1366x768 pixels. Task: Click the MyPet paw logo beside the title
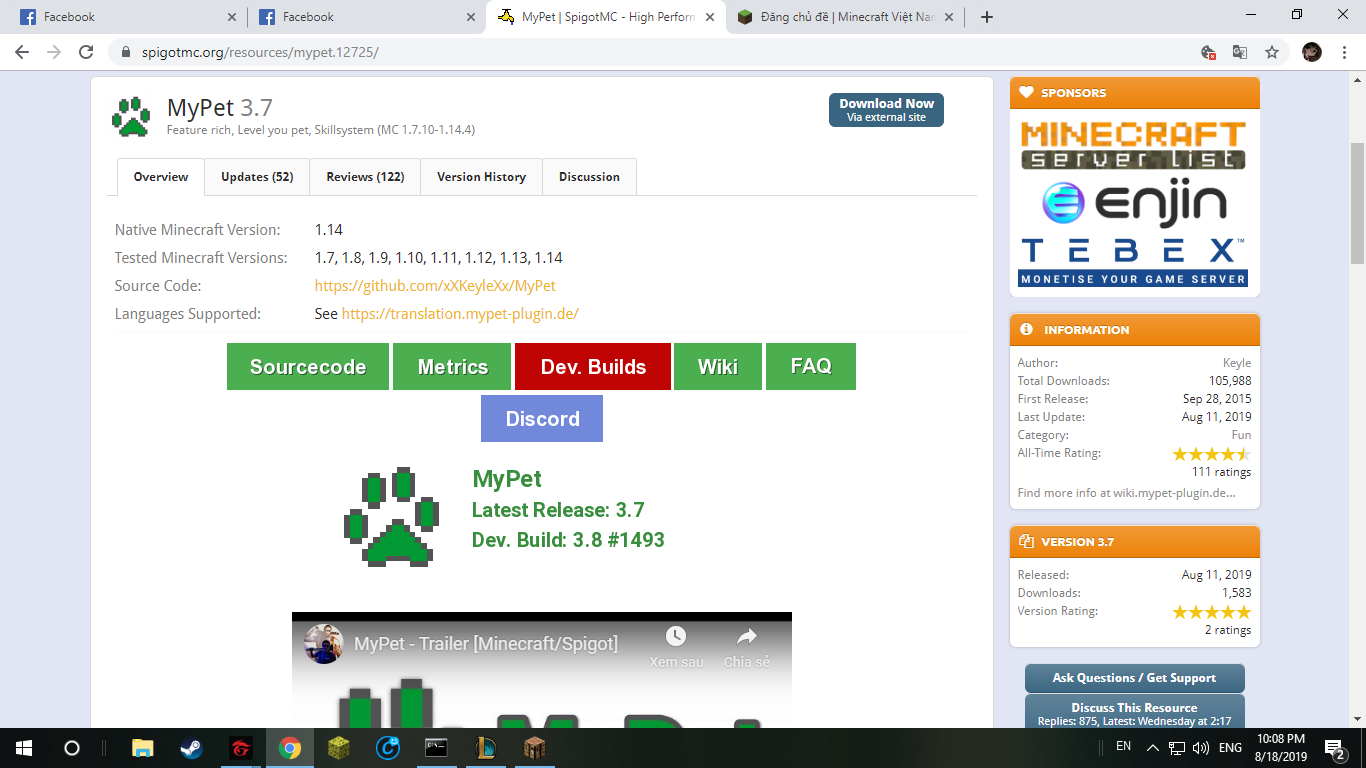[x=130, y=116]
